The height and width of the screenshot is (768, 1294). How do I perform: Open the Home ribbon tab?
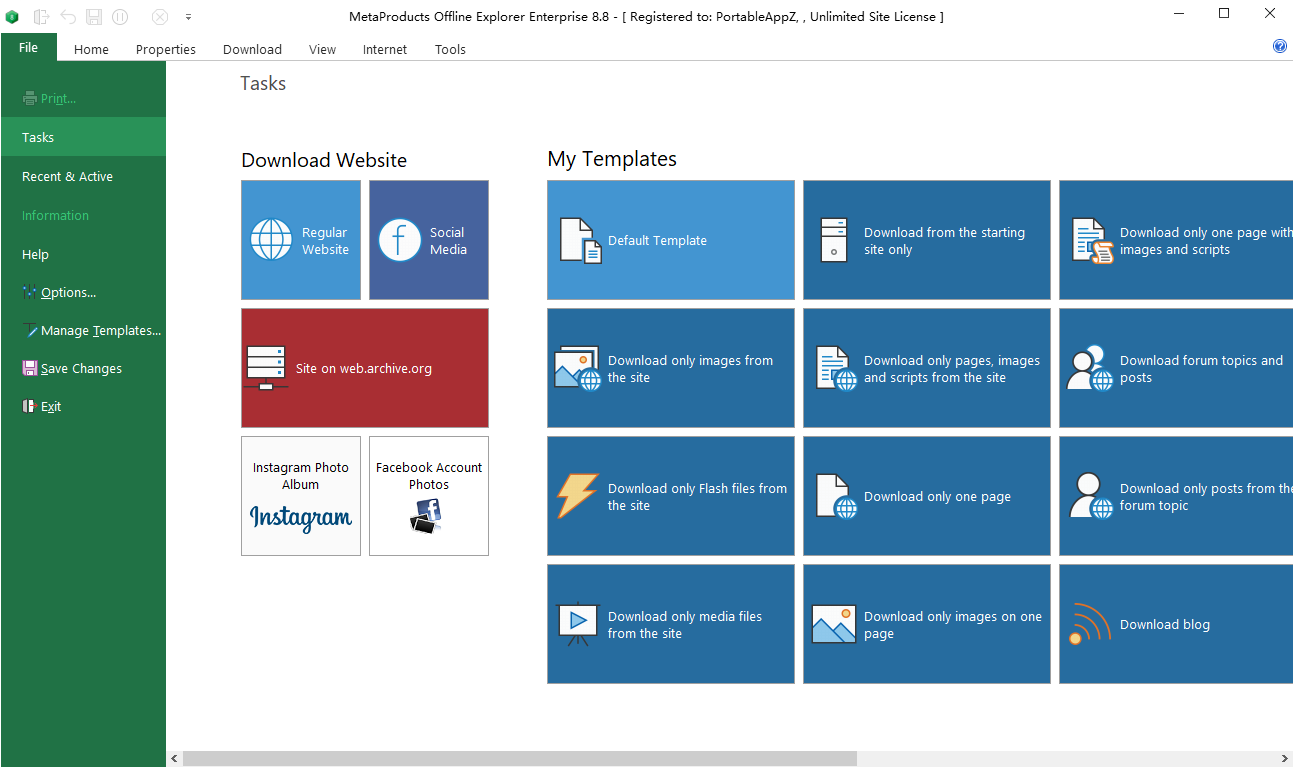click(91, 49)
